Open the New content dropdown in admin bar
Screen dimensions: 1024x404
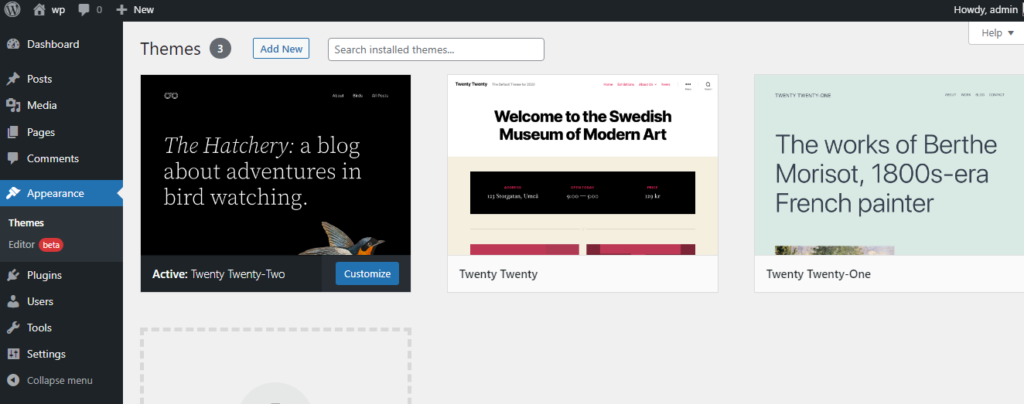pos(135,9)
